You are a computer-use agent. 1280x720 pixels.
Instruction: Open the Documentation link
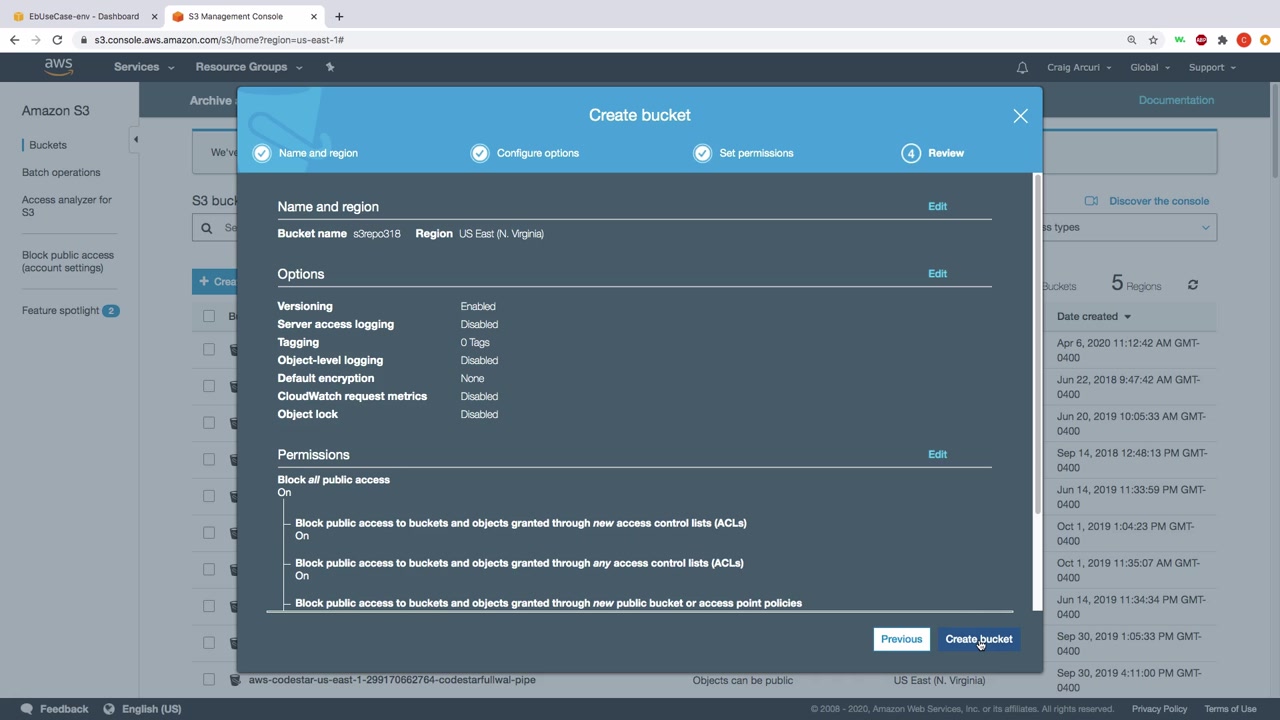pyautogui.click(x=1176, y=100)
